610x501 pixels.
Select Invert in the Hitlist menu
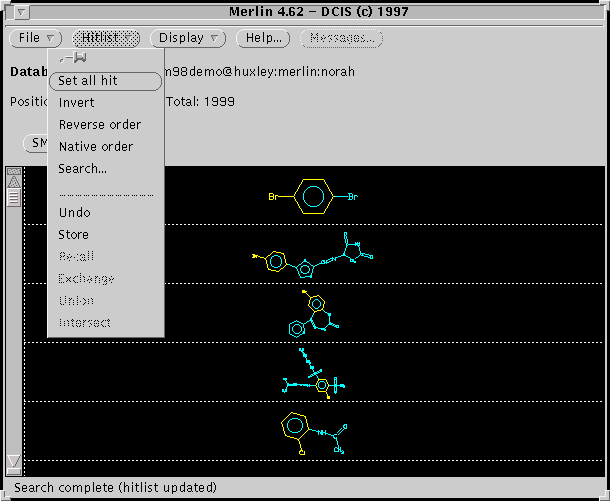click(x=77, y=103)
